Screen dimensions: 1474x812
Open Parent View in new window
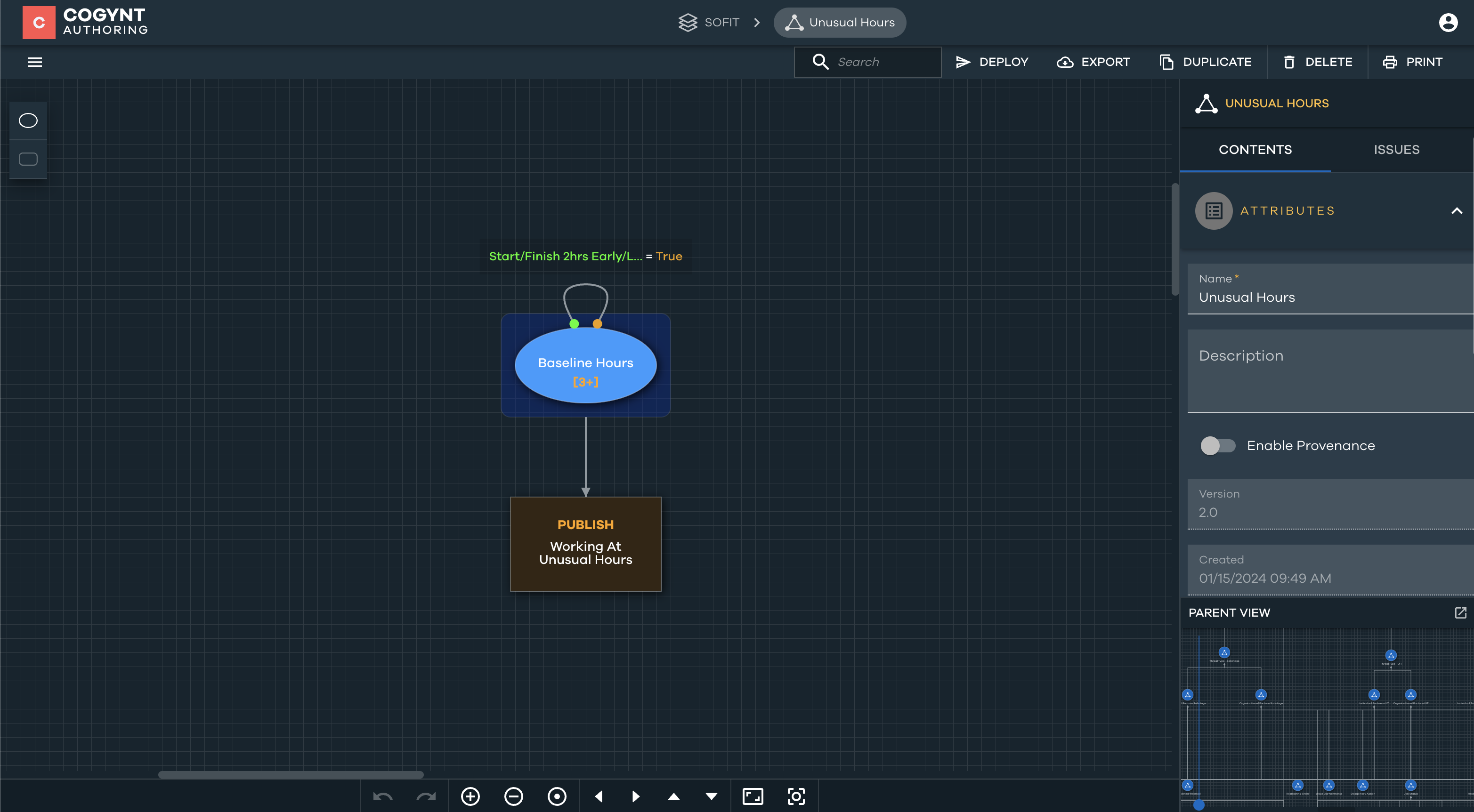point(1460,612)
